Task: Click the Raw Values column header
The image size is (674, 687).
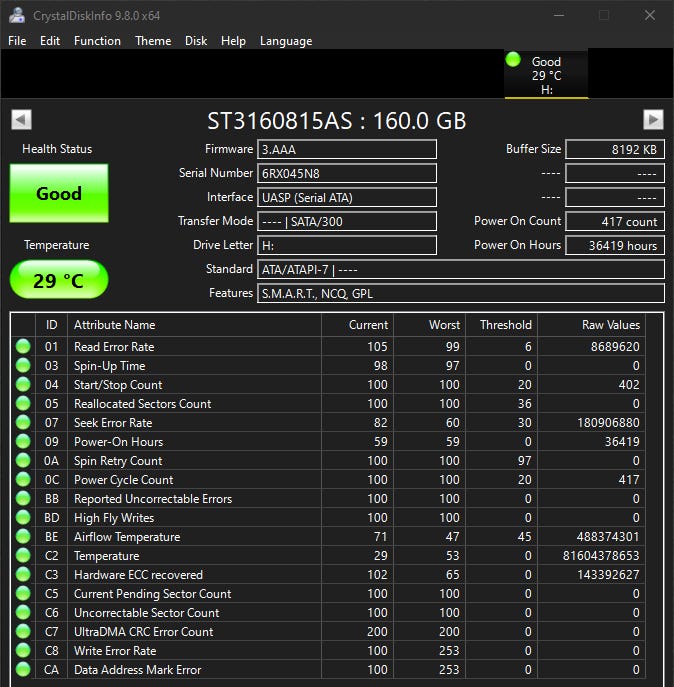Action: (610, 325)
